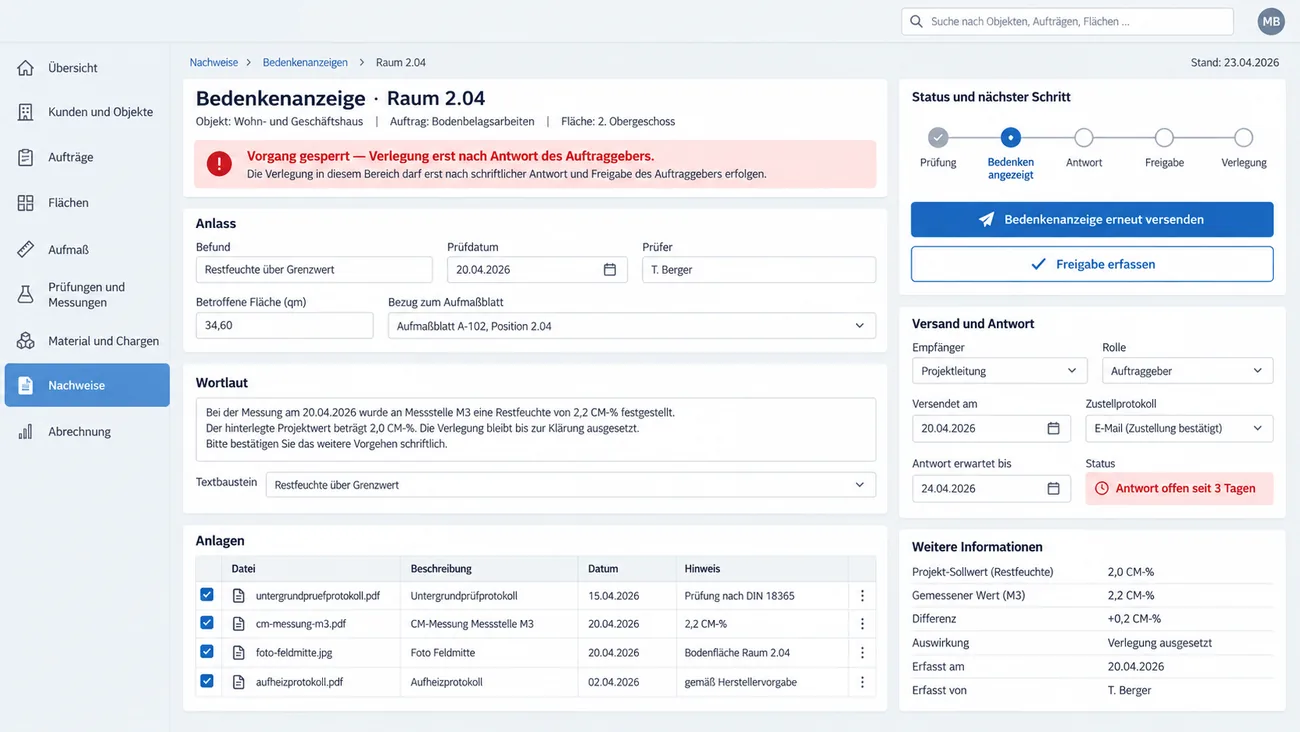Click file icon of cm-messung-m3.pdf
This screenshot has height=732, width=1300.
point(238,623)
